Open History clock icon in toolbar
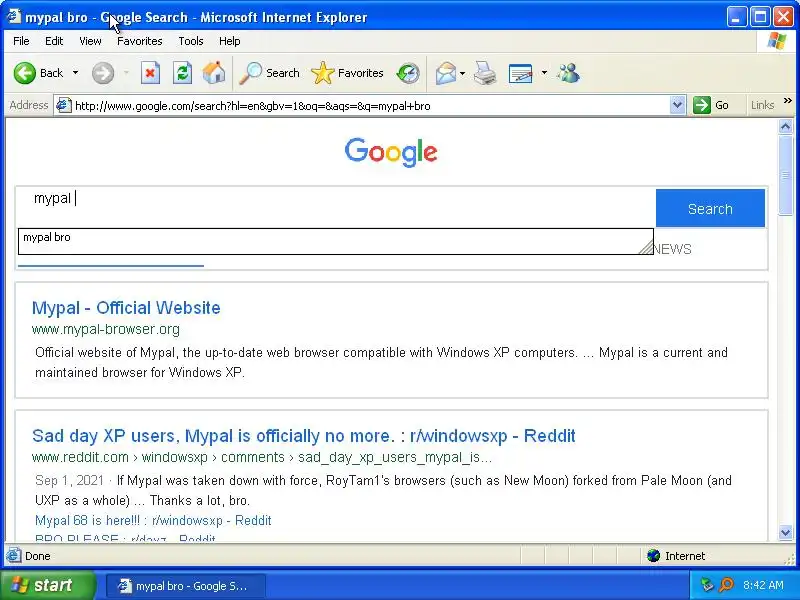This screenshot has width=800, height=600. point(408,73)
